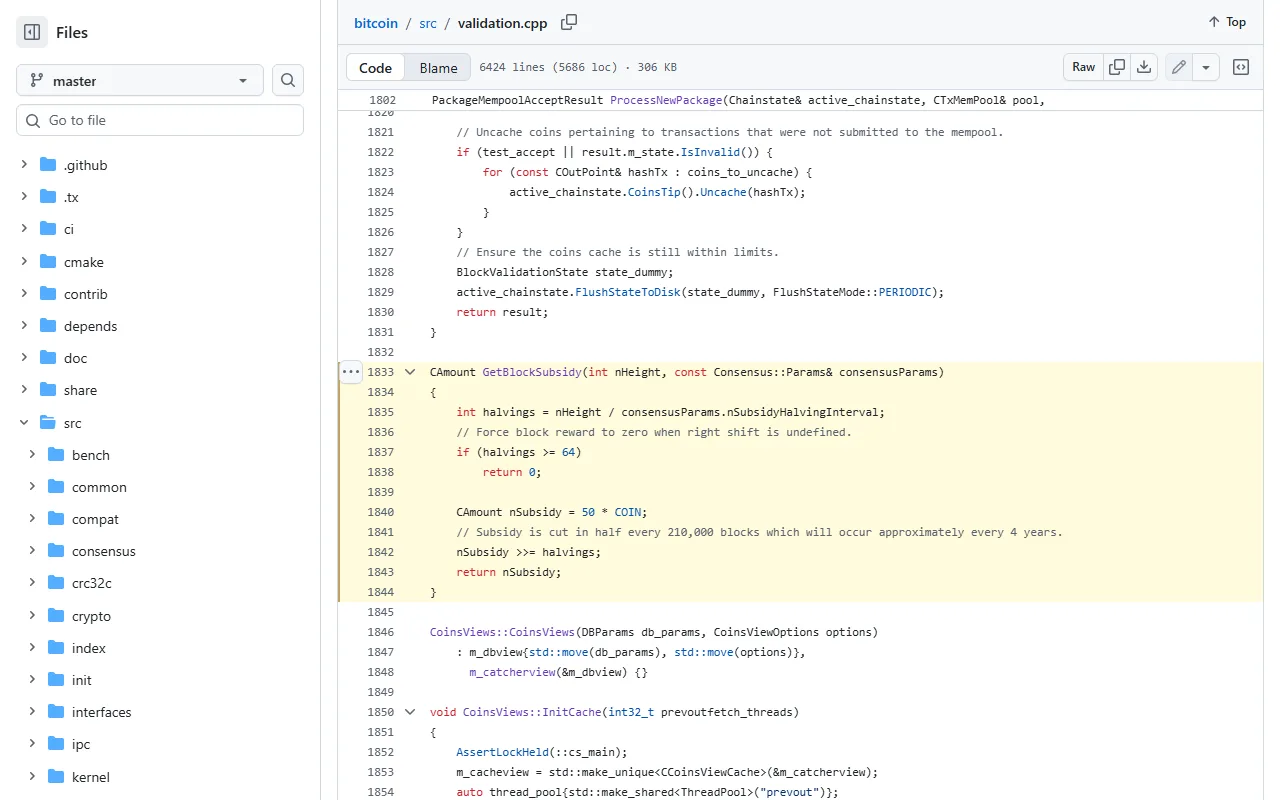
Task: Select the crypto folder icon
Action: (55, 616)
